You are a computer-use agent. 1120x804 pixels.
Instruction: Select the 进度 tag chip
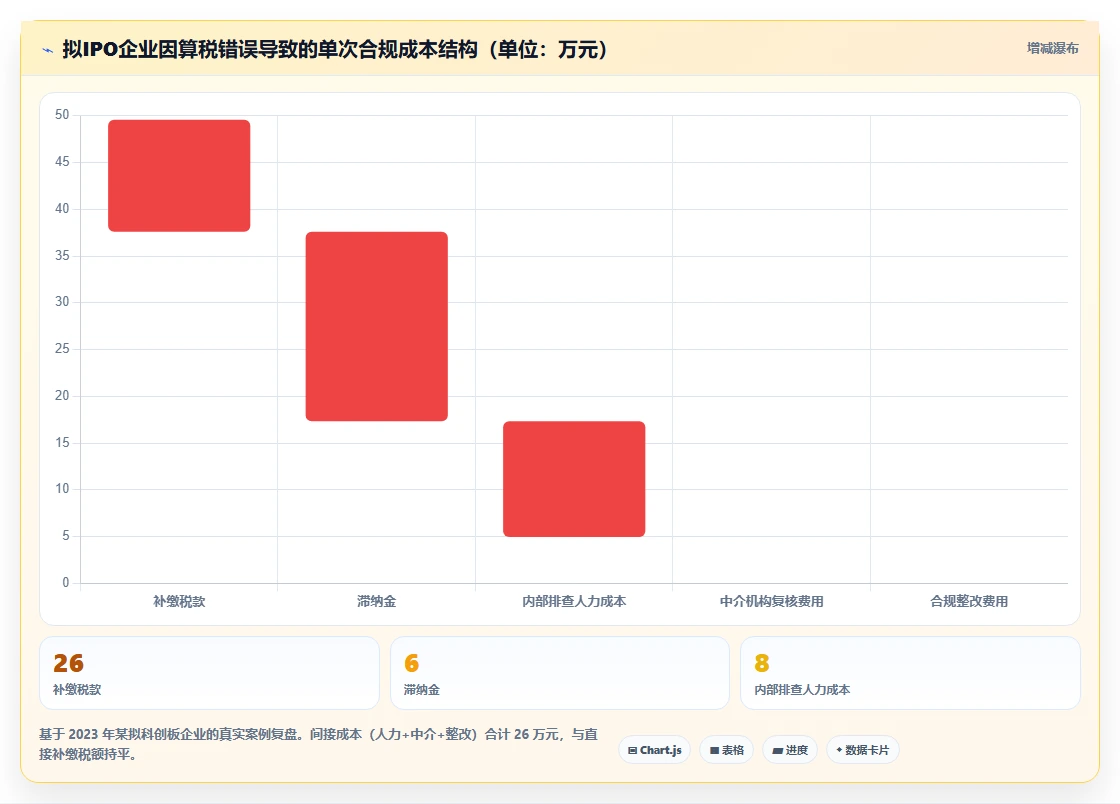point(790,750)
